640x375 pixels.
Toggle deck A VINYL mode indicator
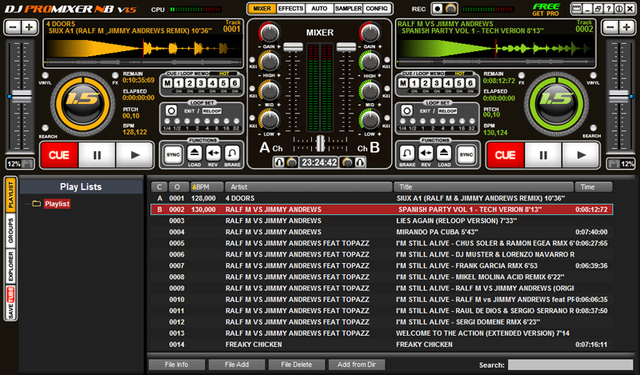point(45,75)
